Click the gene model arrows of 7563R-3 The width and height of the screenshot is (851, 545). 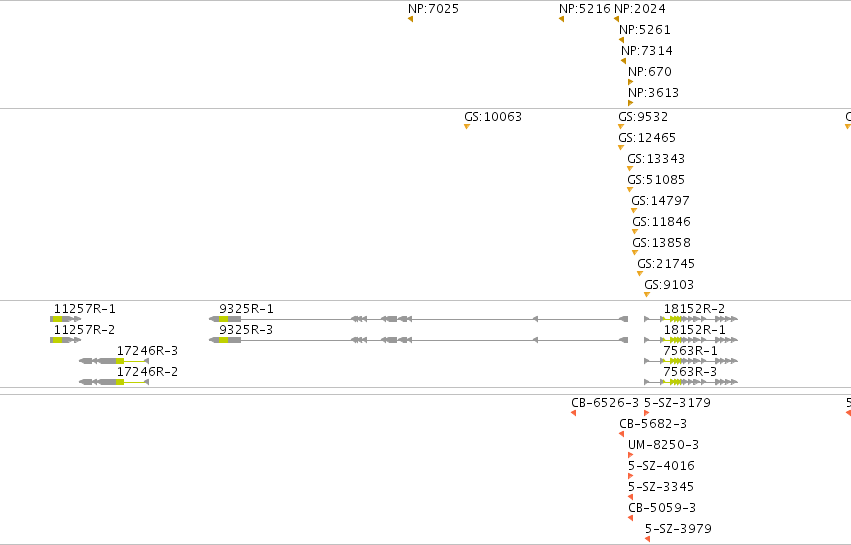pos(691,382)
